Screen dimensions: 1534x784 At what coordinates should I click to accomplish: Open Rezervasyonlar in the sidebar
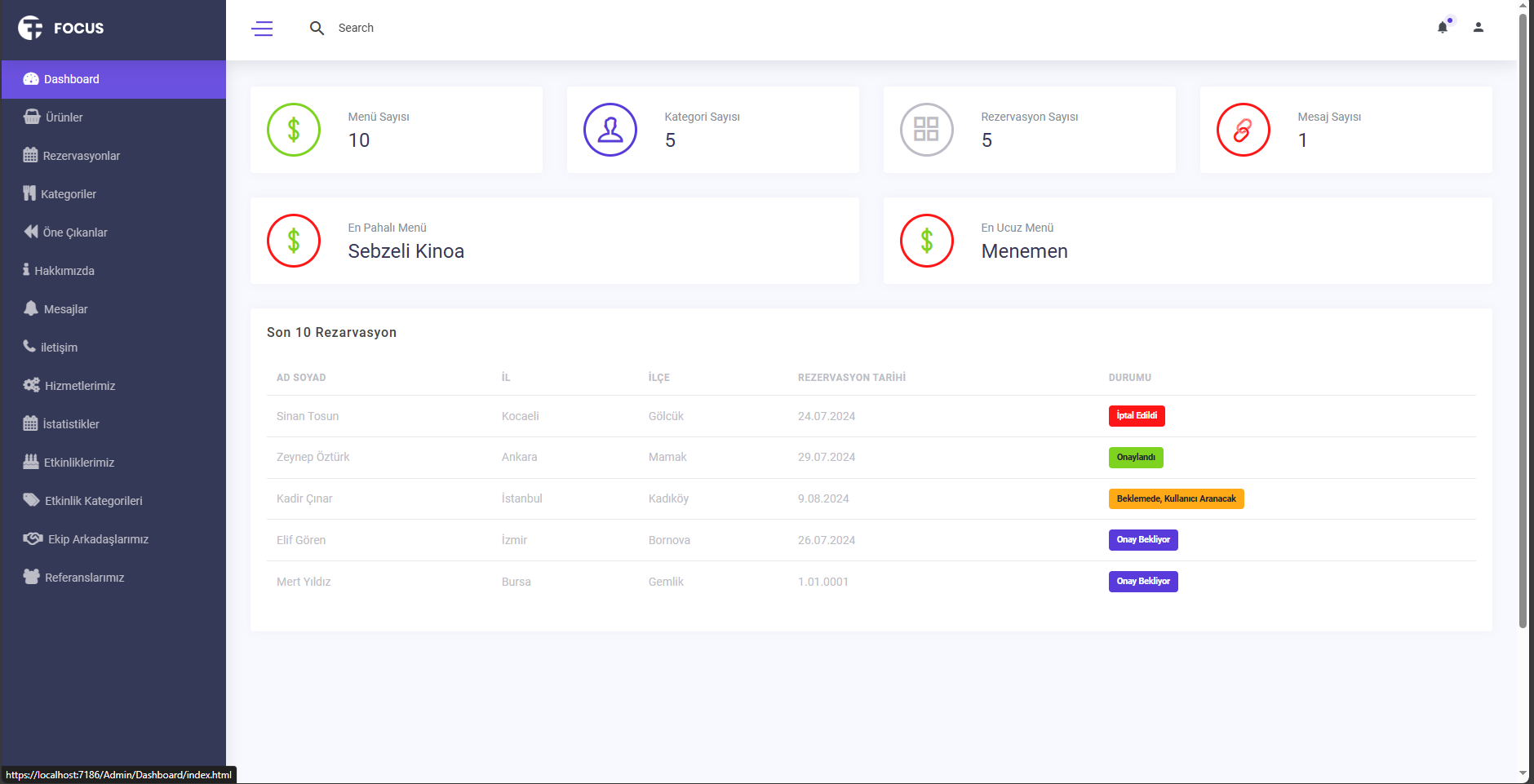click(x=81, y=156)
